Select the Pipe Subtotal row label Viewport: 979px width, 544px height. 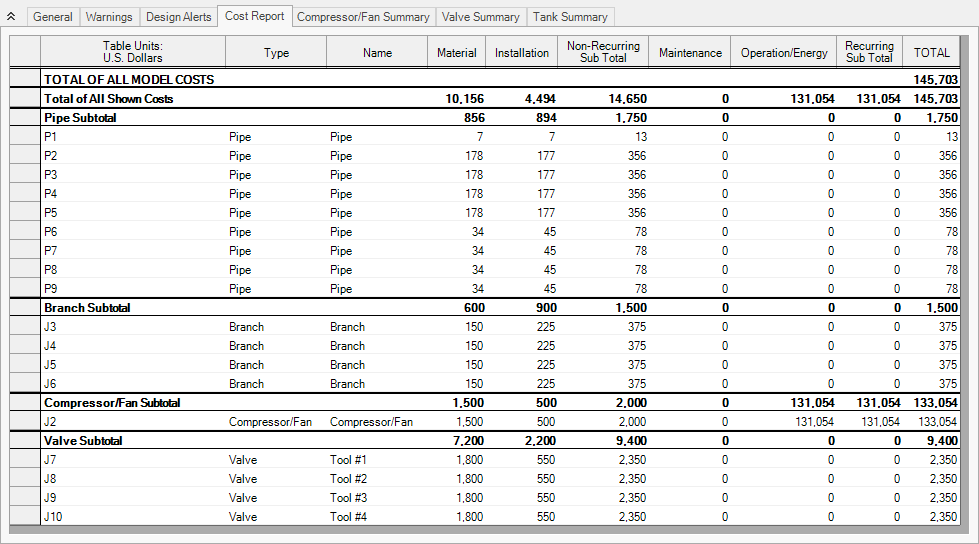pos(80,118)
